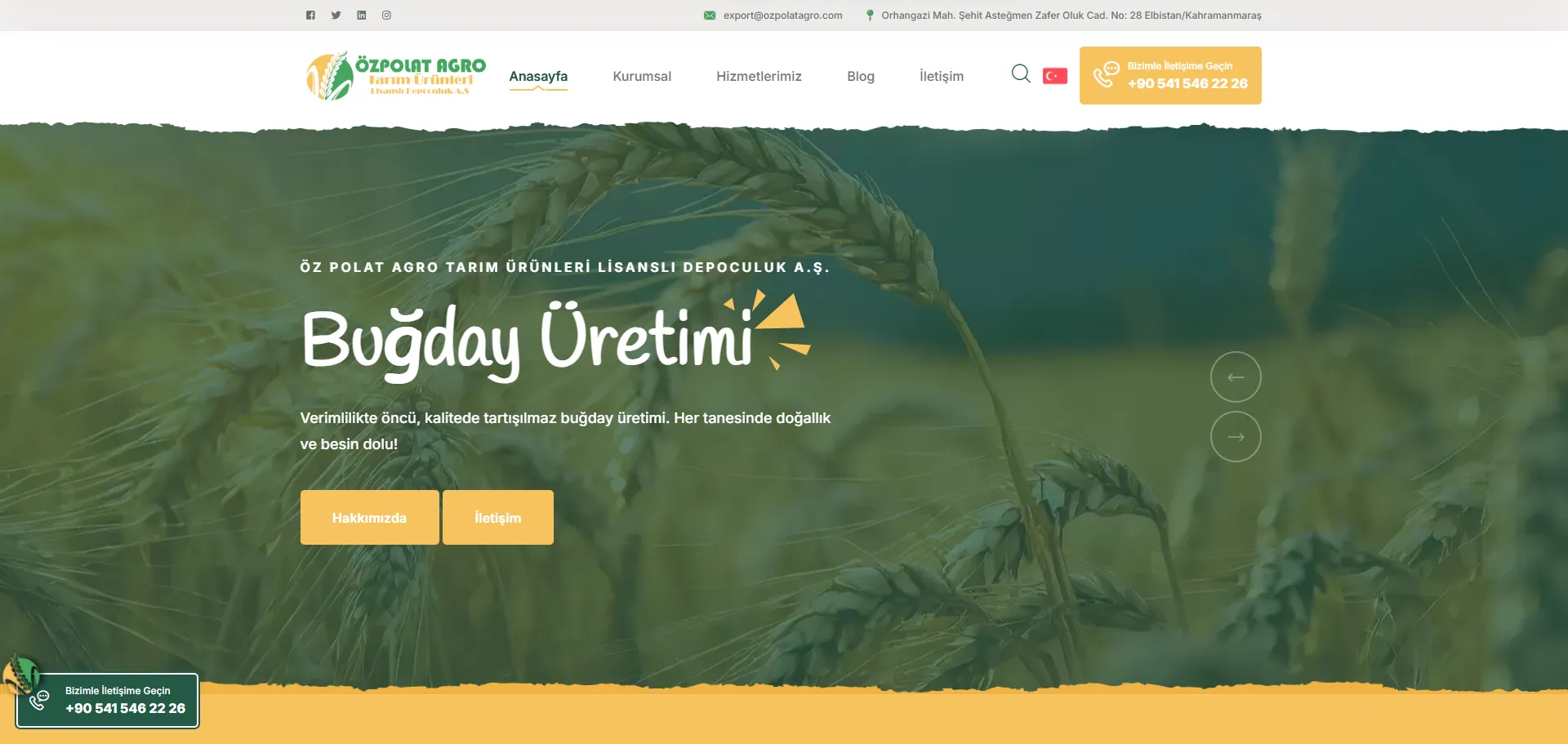
Task: Click the Özpolat Agro logo
Action: click(396, 76)
